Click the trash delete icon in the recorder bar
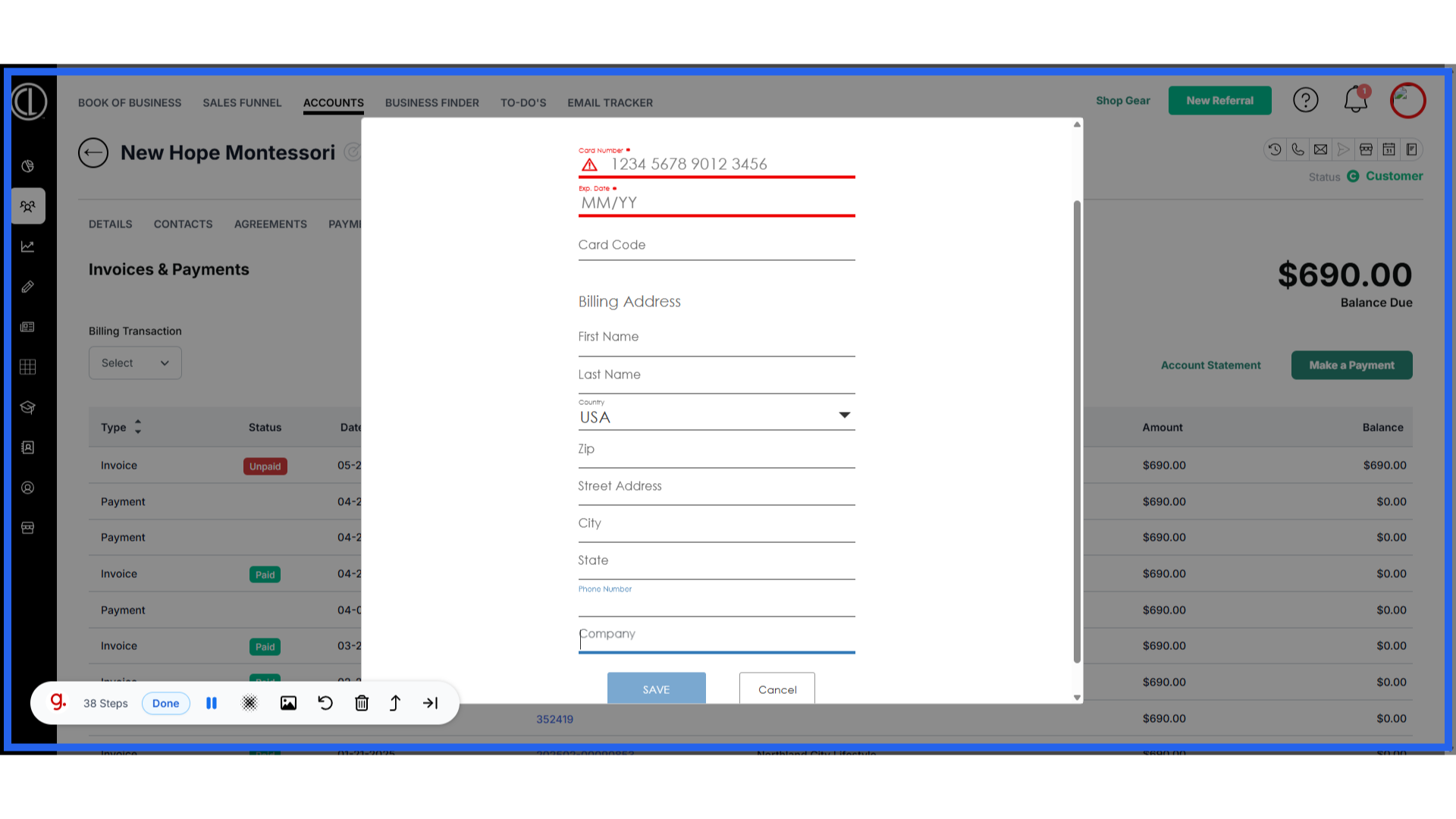Image resolution: width=1456 pixels, height=819 pixels. tap(362, 703)
